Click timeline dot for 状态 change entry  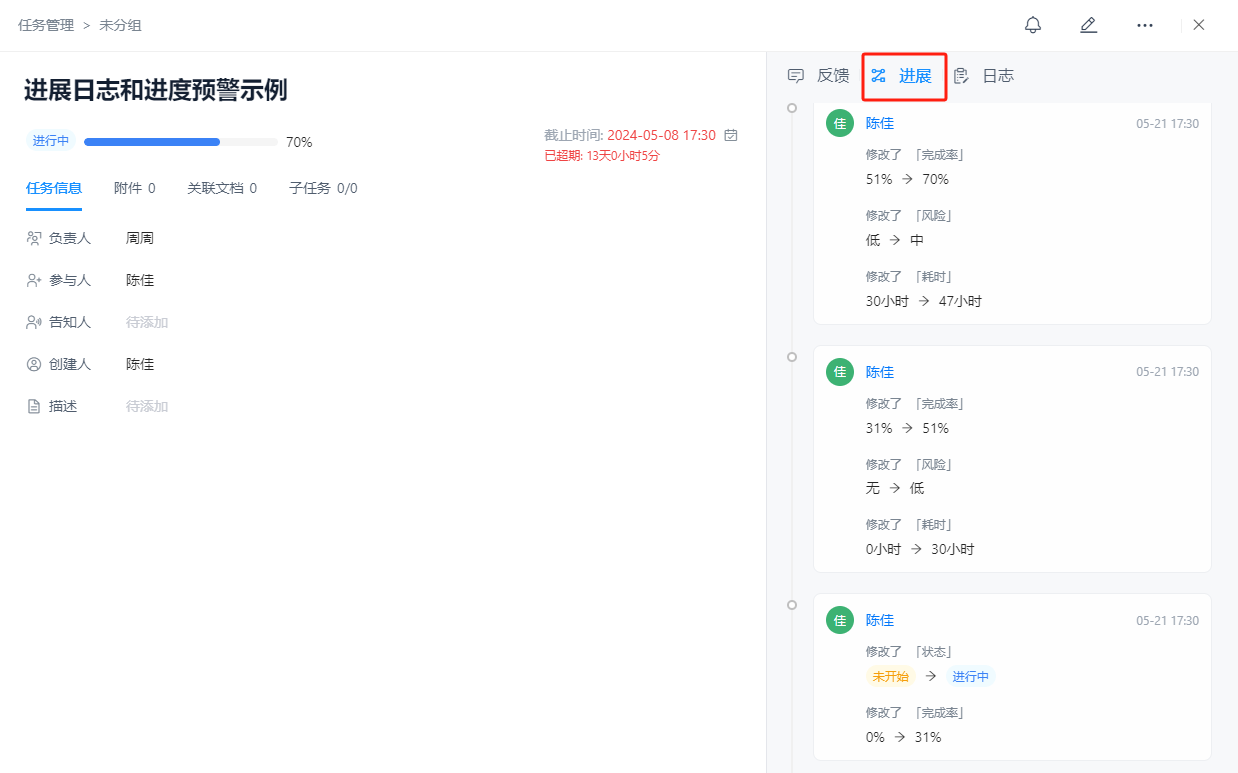click(792, 605)
